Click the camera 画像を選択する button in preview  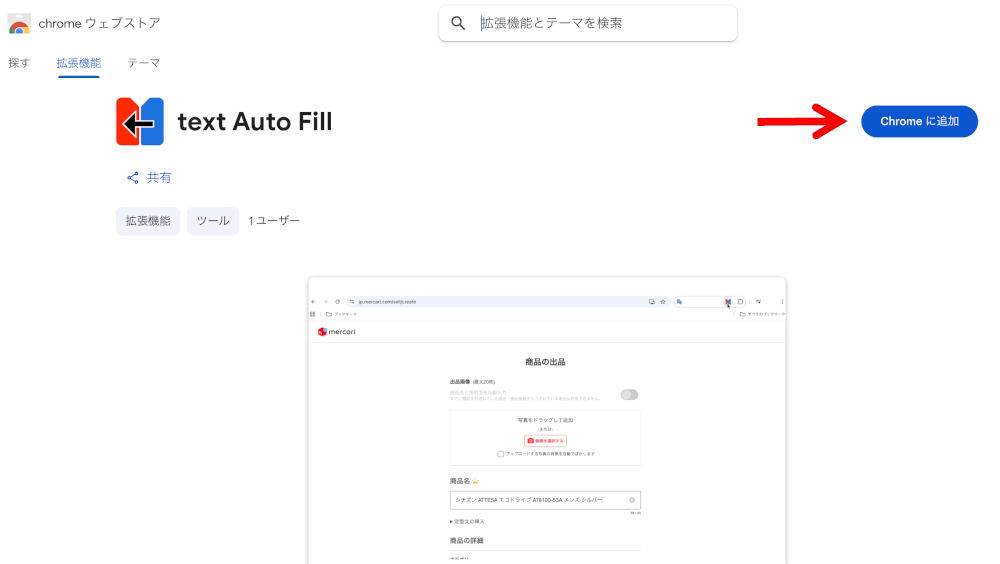[545, 440]
